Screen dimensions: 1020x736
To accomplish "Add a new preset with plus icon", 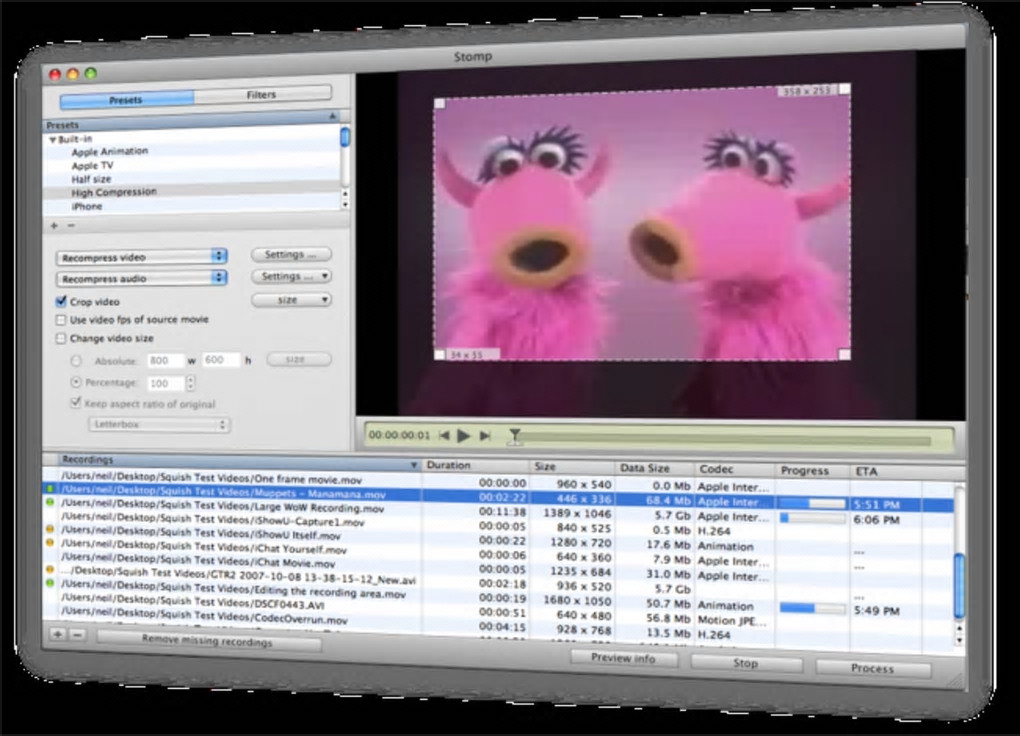I will click(x=54, y=225).
